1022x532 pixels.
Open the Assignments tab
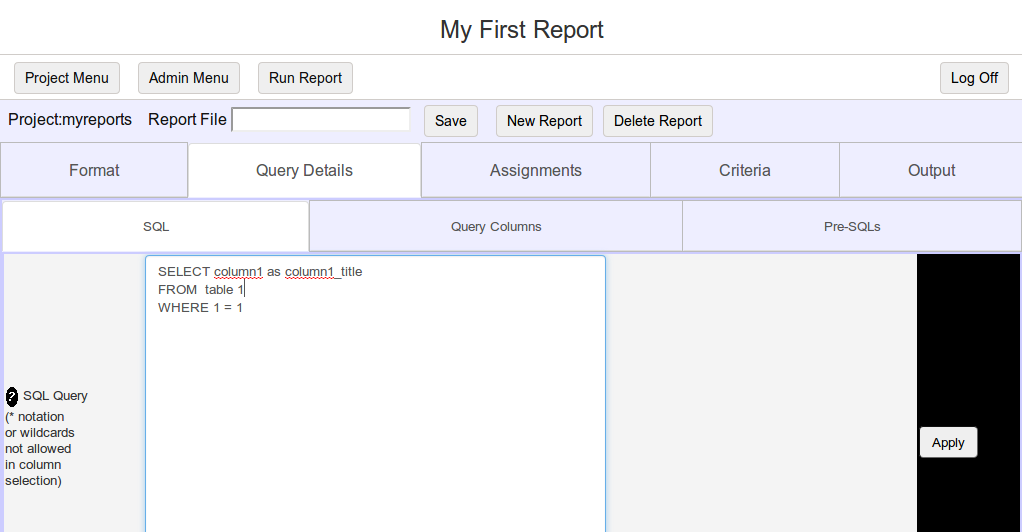[x=536, y=170]
